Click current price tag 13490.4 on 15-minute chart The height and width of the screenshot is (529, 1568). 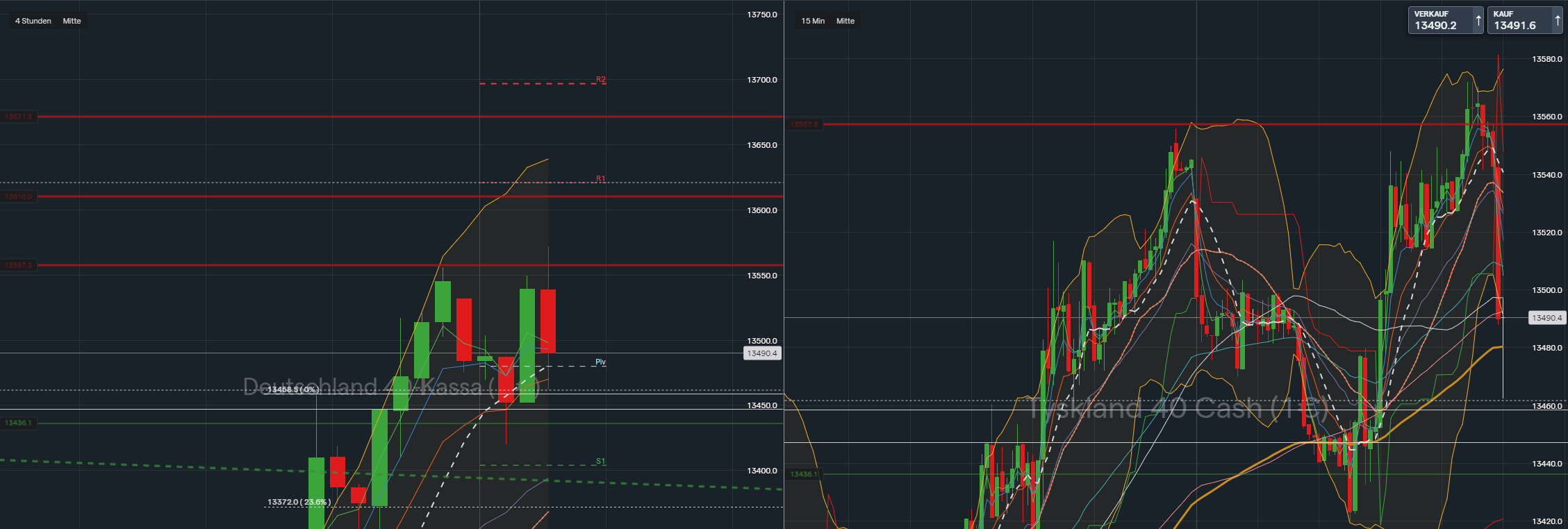1547,318
